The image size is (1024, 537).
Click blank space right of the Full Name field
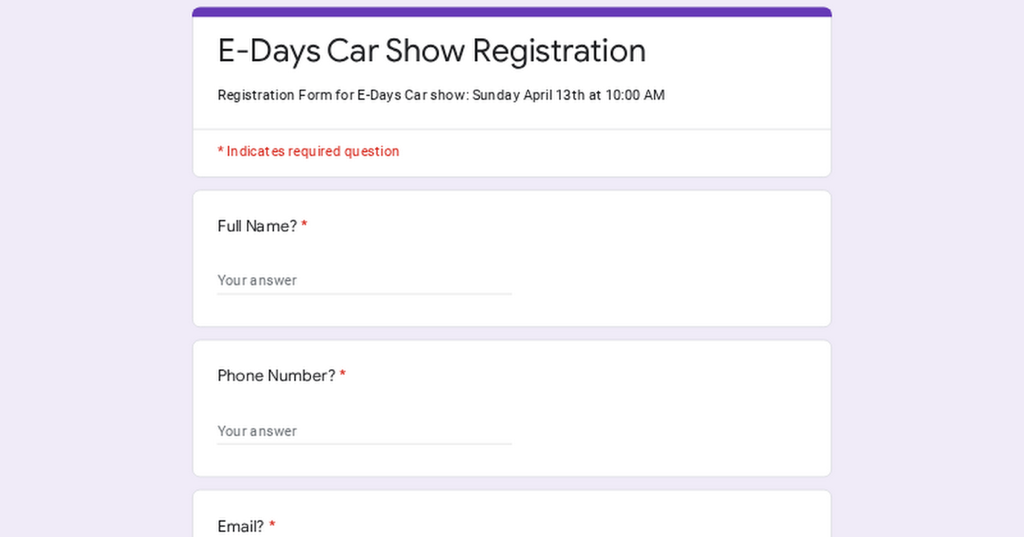coord(670,280)
